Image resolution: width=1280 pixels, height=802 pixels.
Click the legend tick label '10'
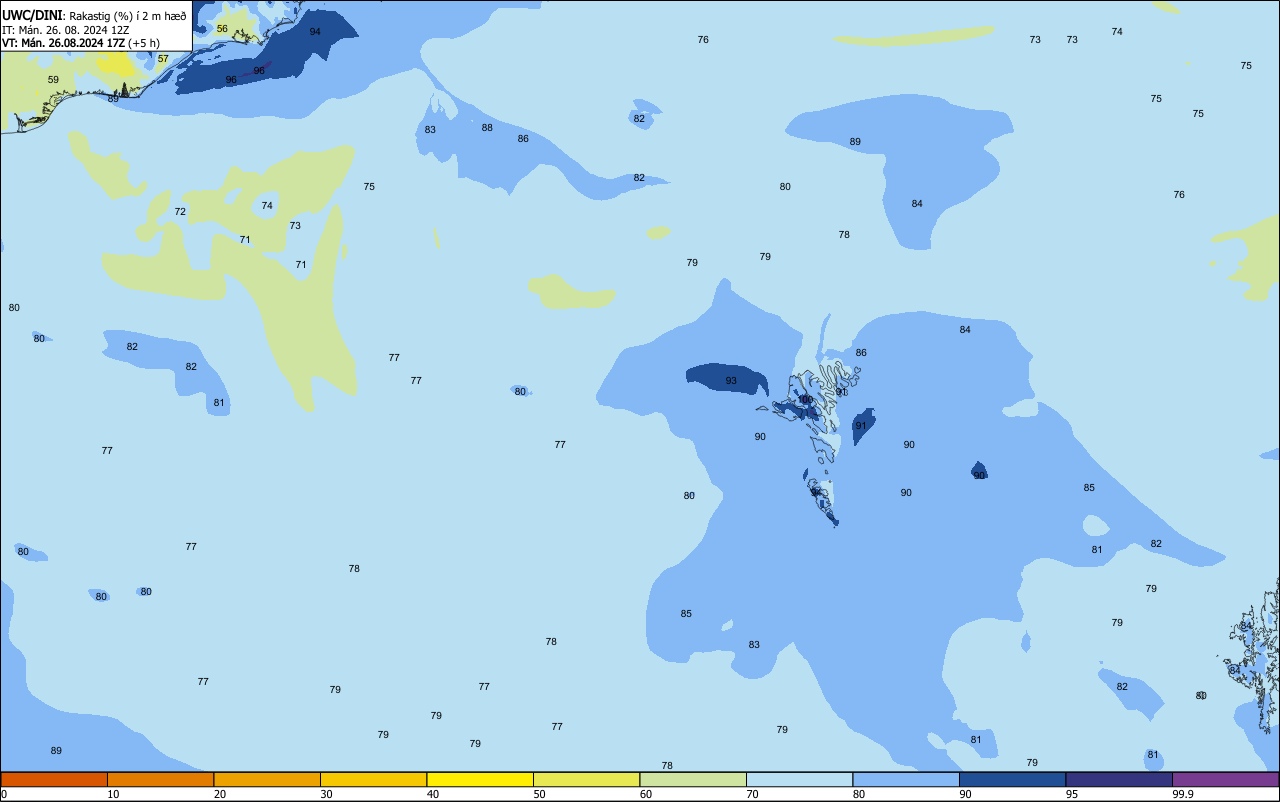114,794
